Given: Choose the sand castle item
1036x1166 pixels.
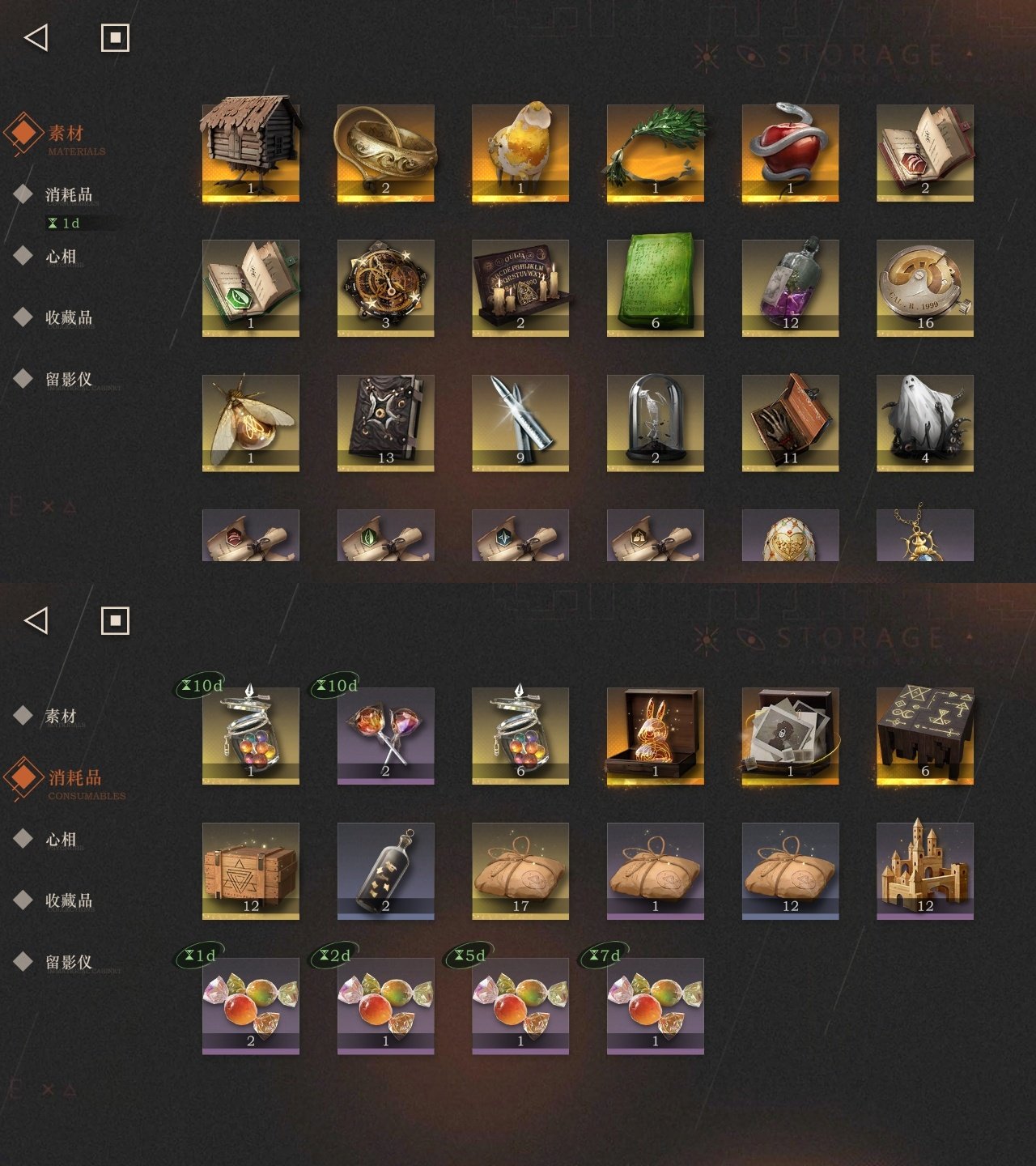Looking at the screenshot, I should click(x=925, y=871).
